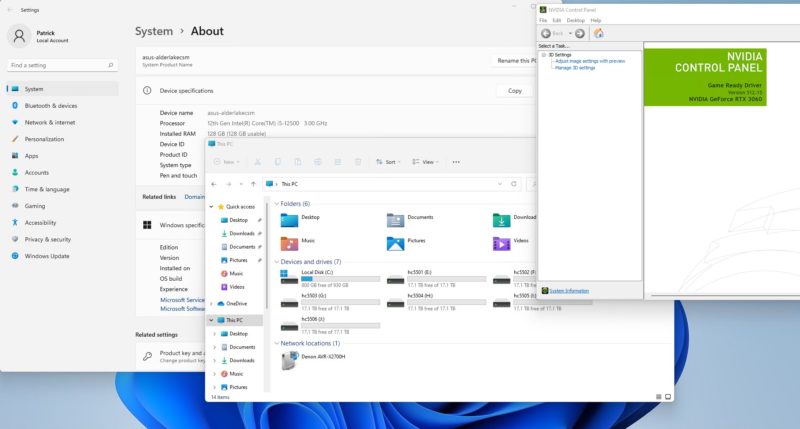This screenshot has width=800, height=429.
Task: Collapse the Devices and drives (7) group
Action: click(x=277, y=262)
